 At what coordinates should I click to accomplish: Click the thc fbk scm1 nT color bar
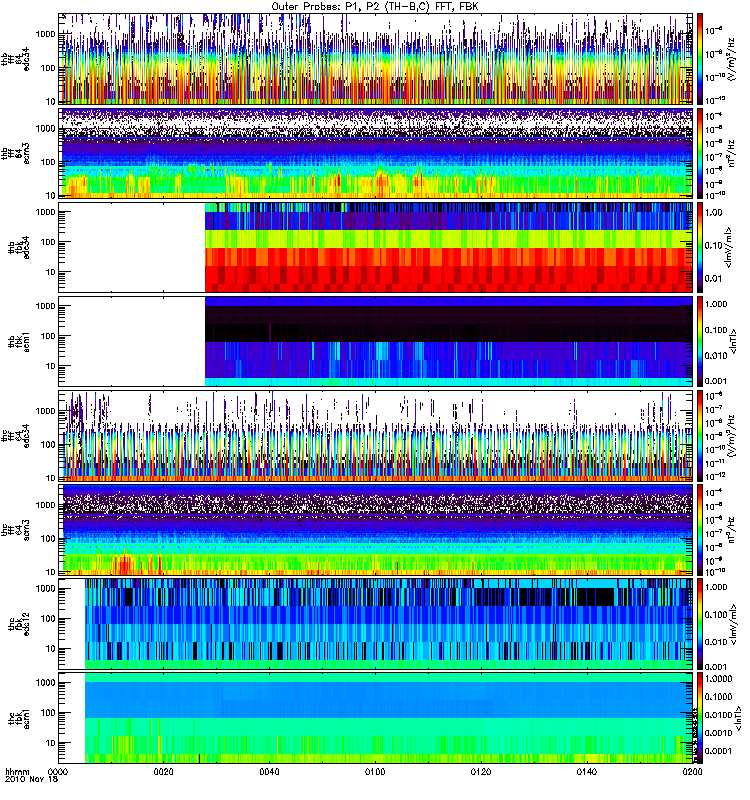coord(700,718)
